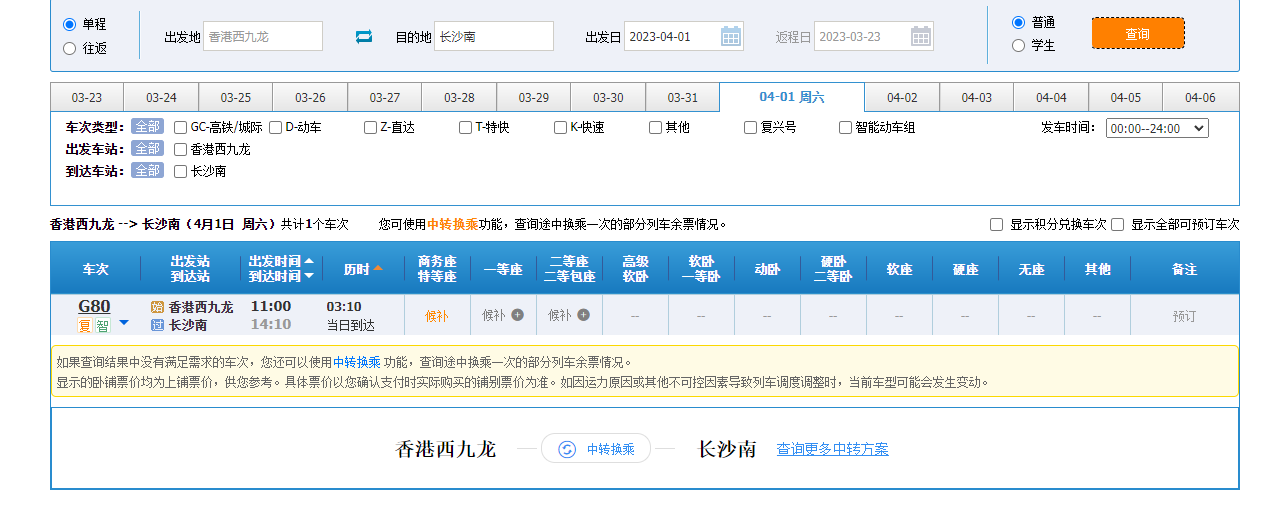The width and height of the screenshot is (1283, 513).
Task: Check 显示全部可预订车次 option
Action: [1117, 225]
